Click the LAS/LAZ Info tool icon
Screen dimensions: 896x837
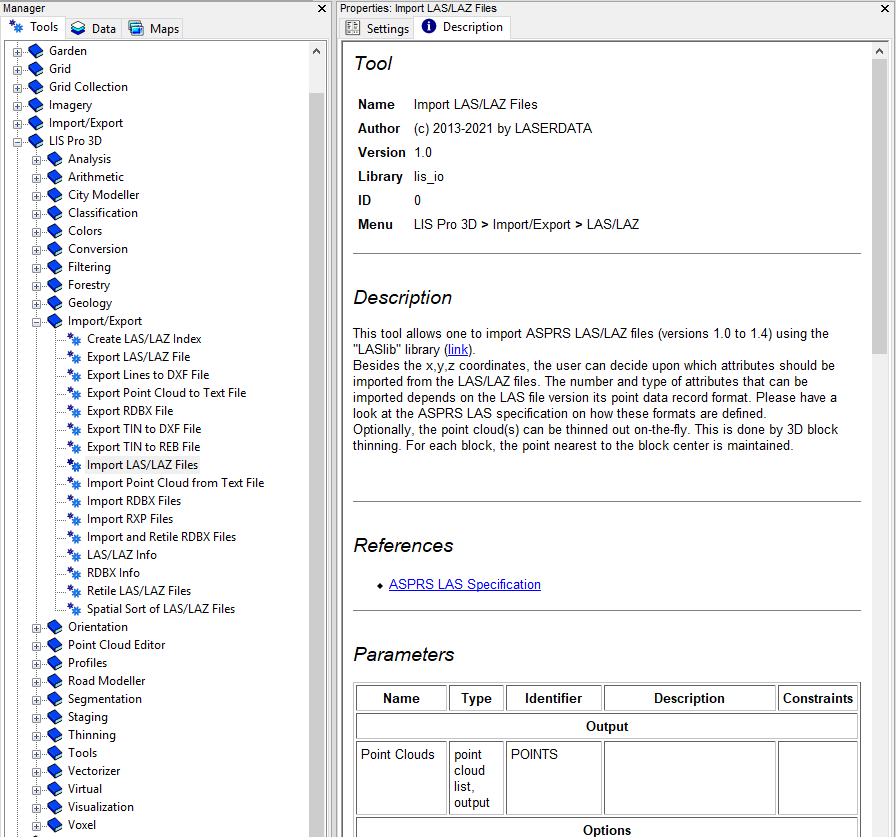coord(74,555)
